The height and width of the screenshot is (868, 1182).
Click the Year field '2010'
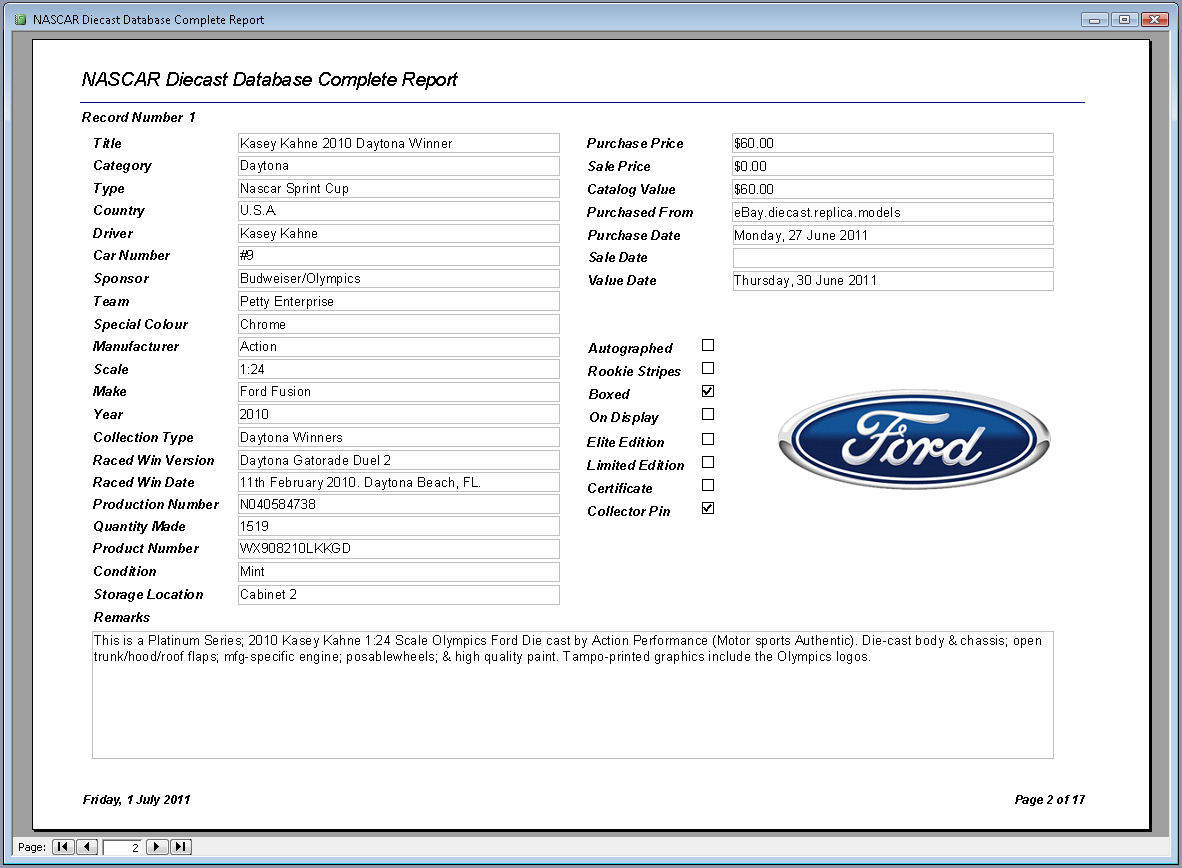coord(398,414)
